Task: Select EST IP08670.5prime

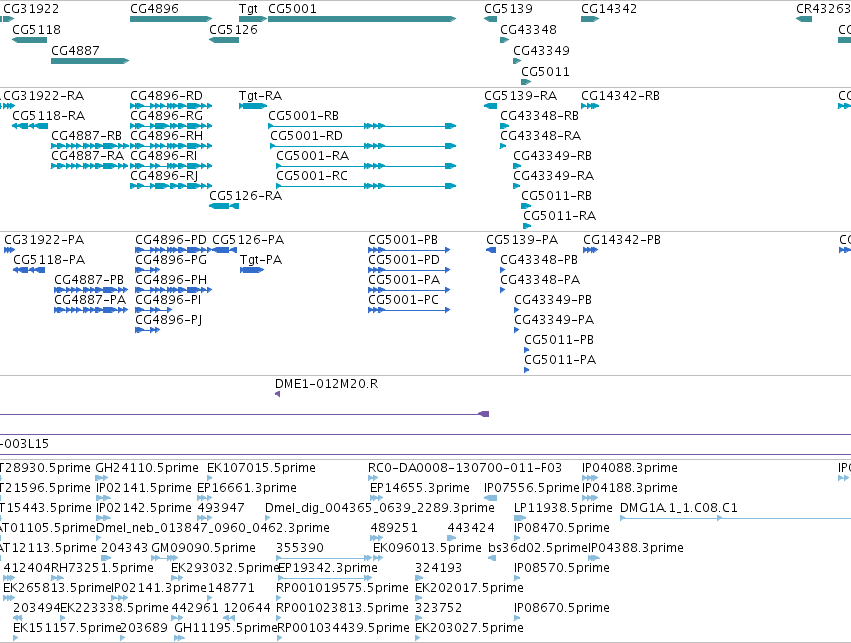Action: coord(562,608)
